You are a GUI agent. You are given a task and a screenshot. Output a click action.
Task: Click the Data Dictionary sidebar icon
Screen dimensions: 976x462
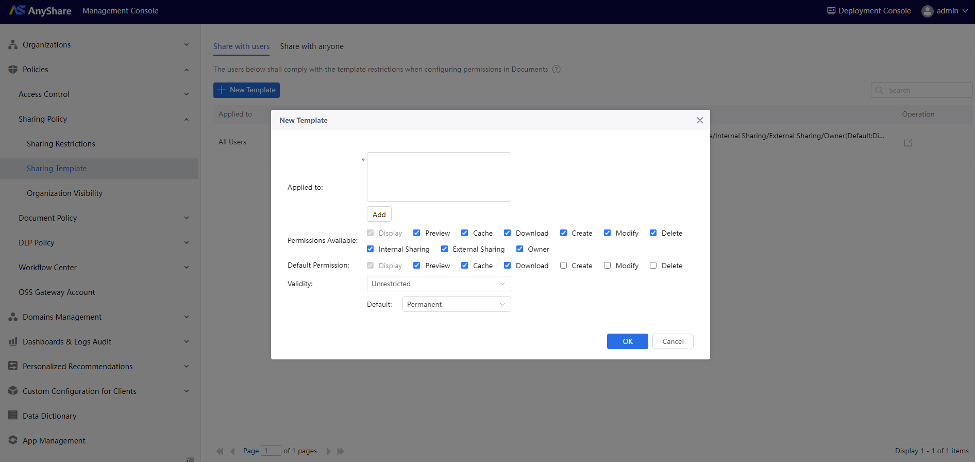pos(13,416)
